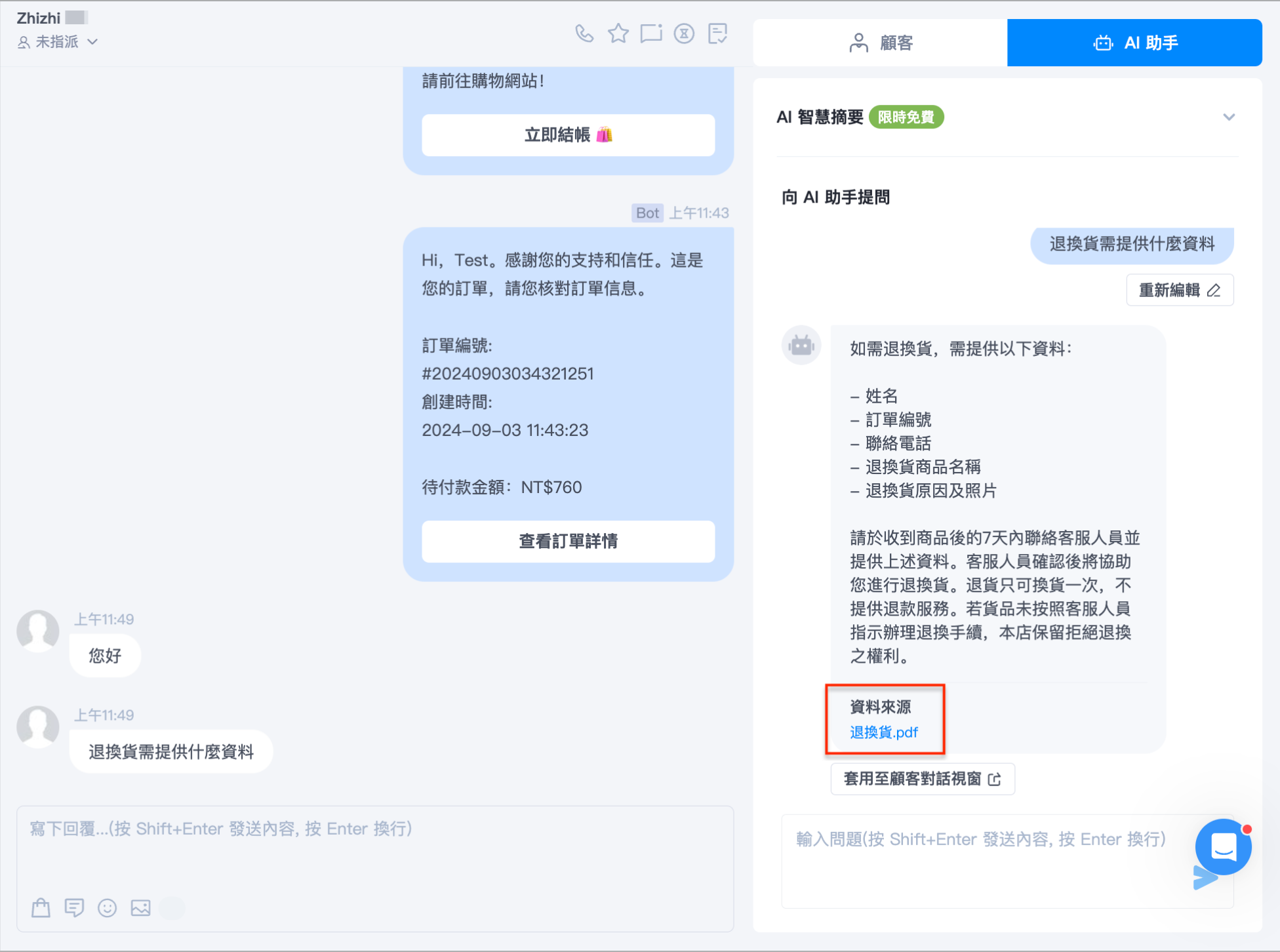Star this conversation

coord(618,33)
